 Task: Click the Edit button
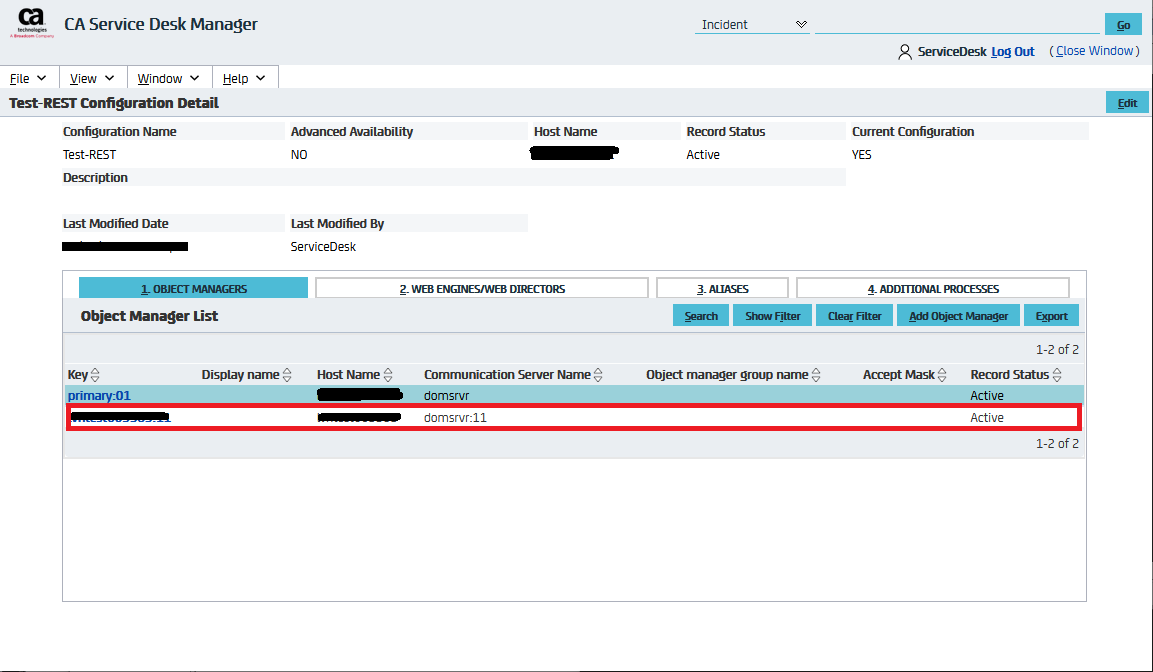(x=1126, y=103)
